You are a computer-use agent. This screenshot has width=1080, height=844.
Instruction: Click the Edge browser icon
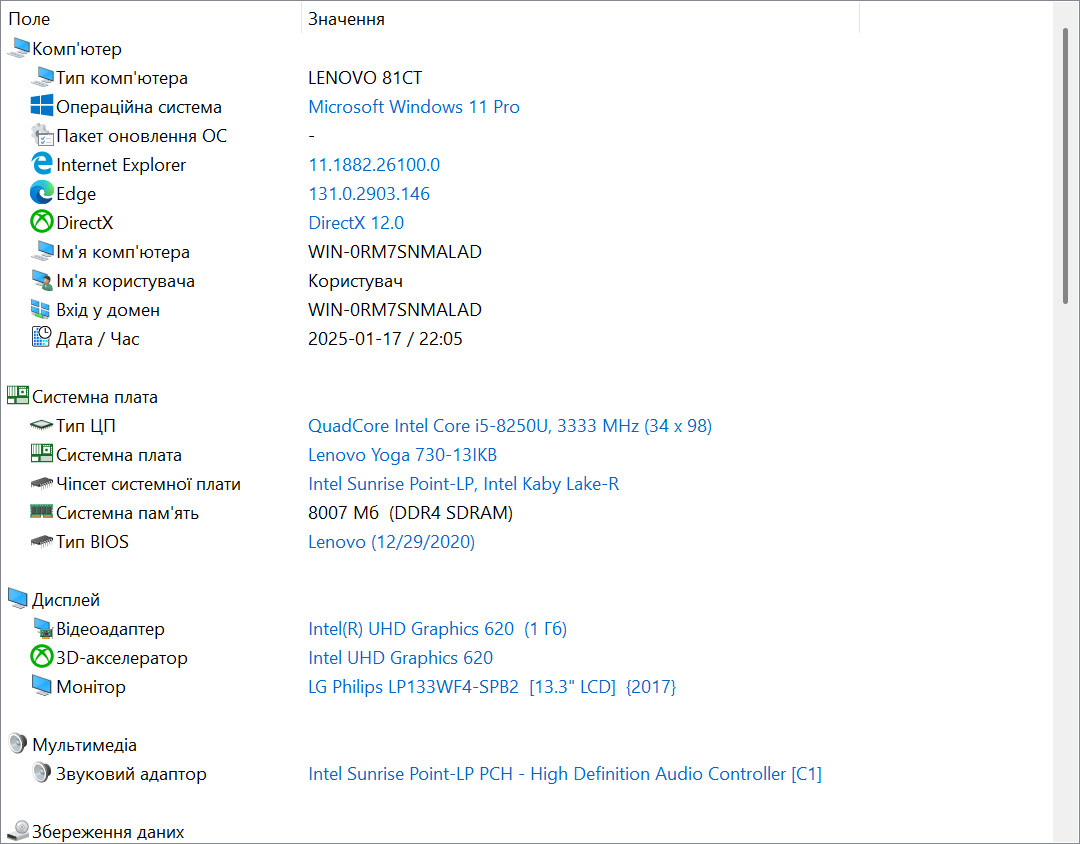click(x=42, y=193)
